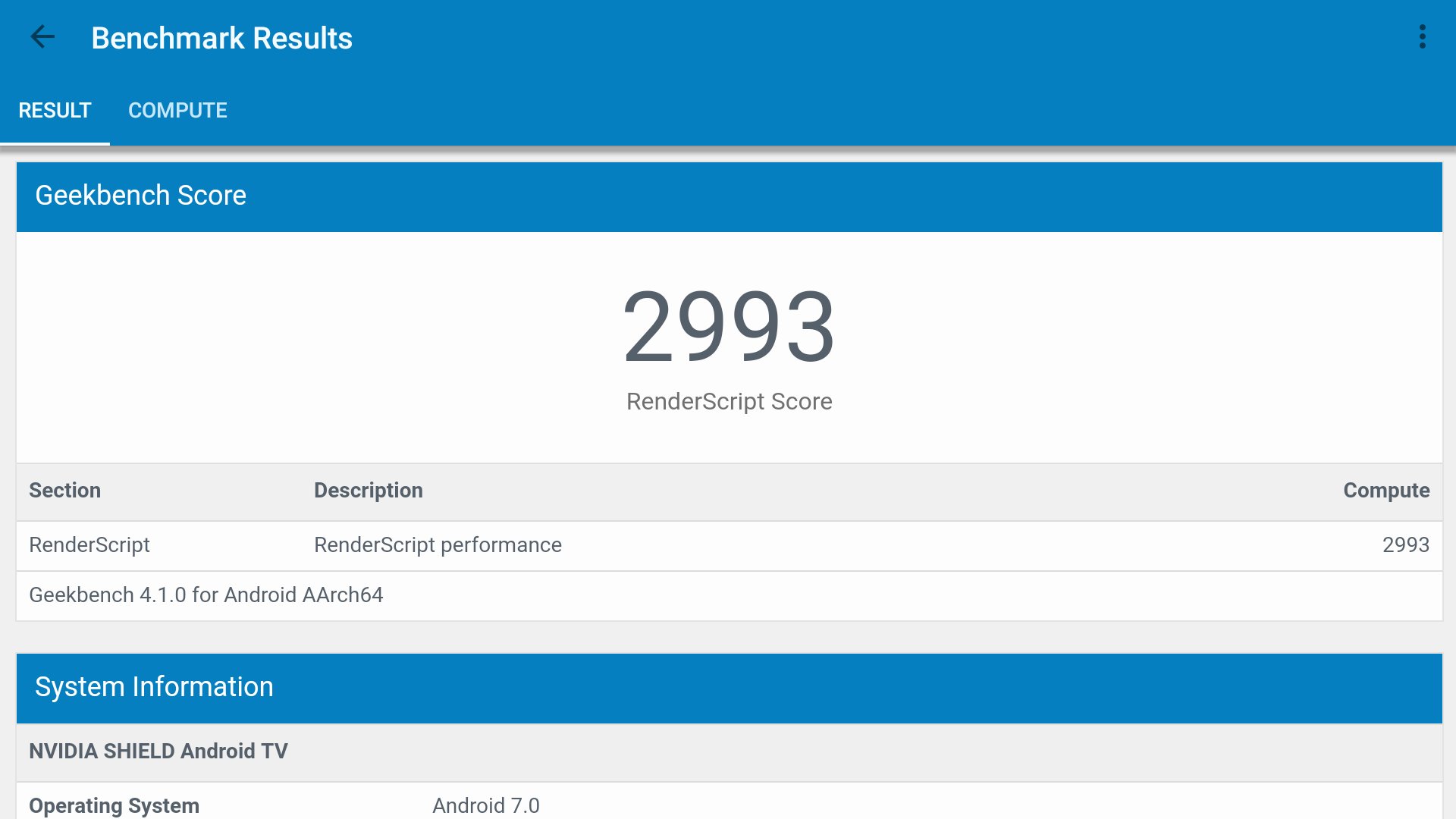Click the RenderScript Score label
The height and width of the screenshot is (819, 1456).
click(x=729, y=401)
